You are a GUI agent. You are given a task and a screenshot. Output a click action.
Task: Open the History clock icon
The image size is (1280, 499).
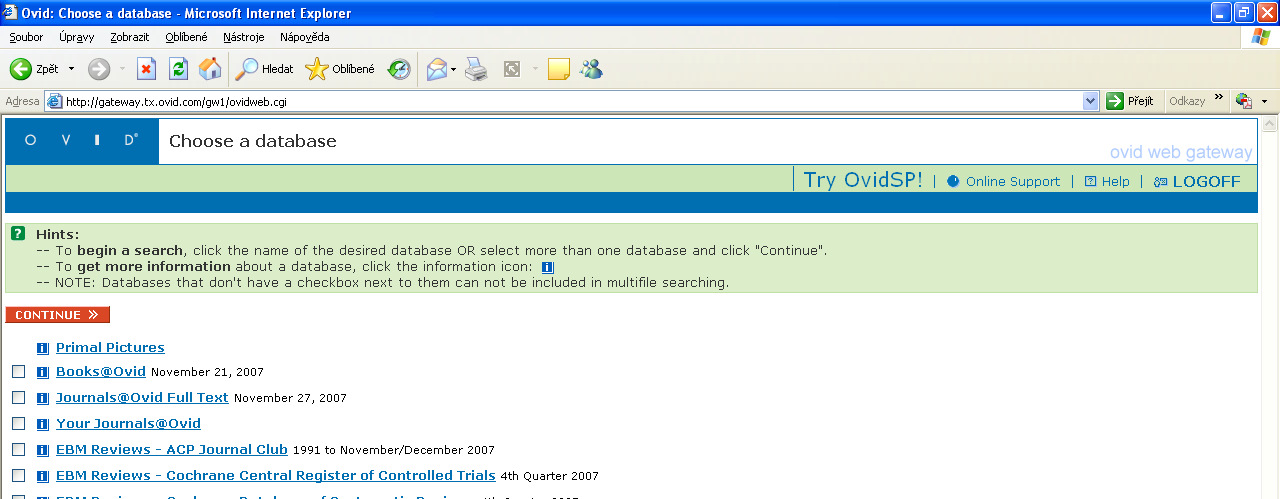click(x=399, y=69)
